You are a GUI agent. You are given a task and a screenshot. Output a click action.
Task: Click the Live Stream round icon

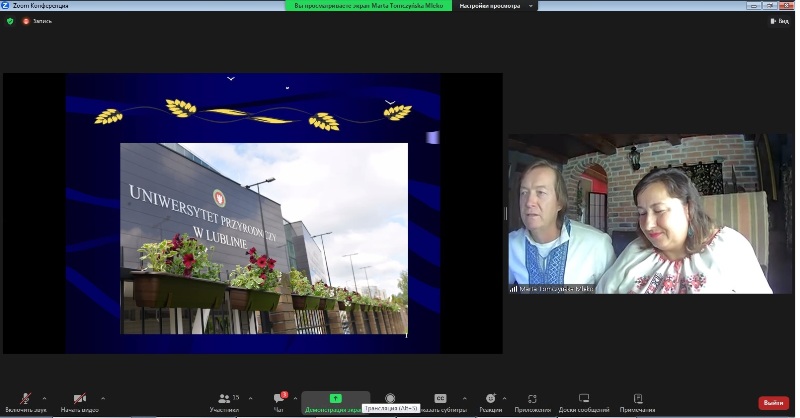tap(390, 398)
